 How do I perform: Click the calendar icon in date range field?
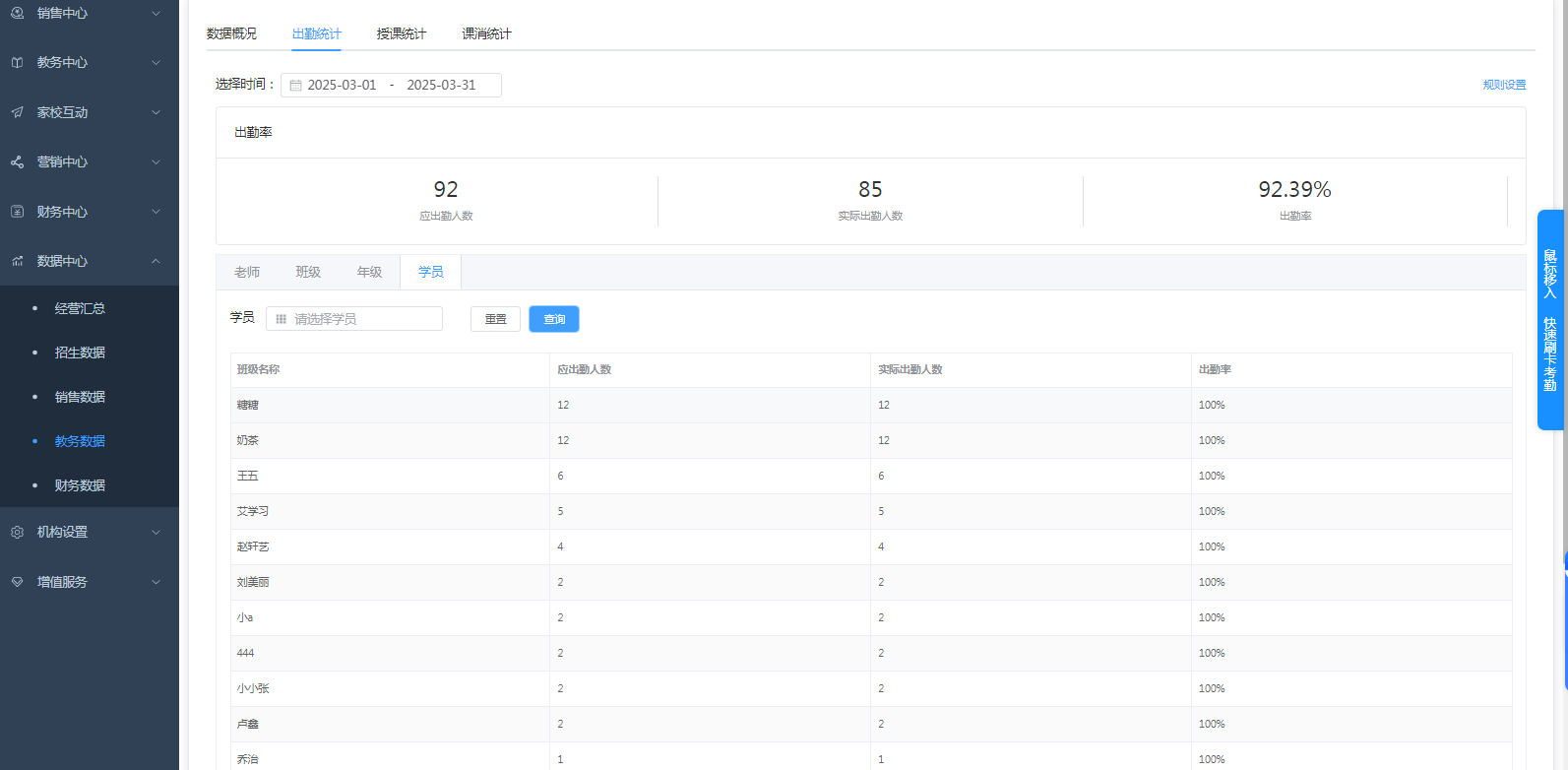(x=295, y=86)
